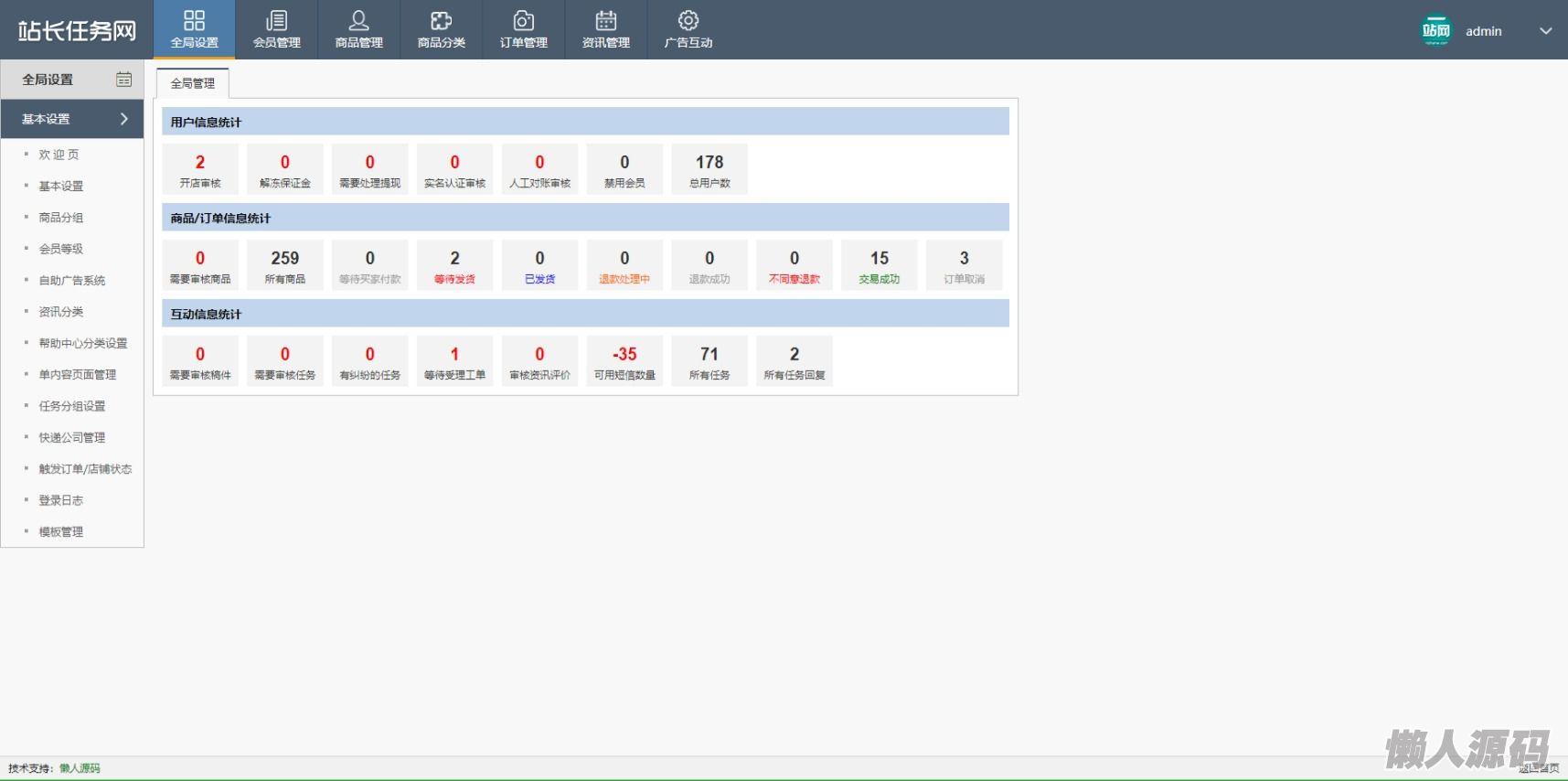Open 商品分组 in the sidebar
1568x781 pixels.
coord(60,218)
